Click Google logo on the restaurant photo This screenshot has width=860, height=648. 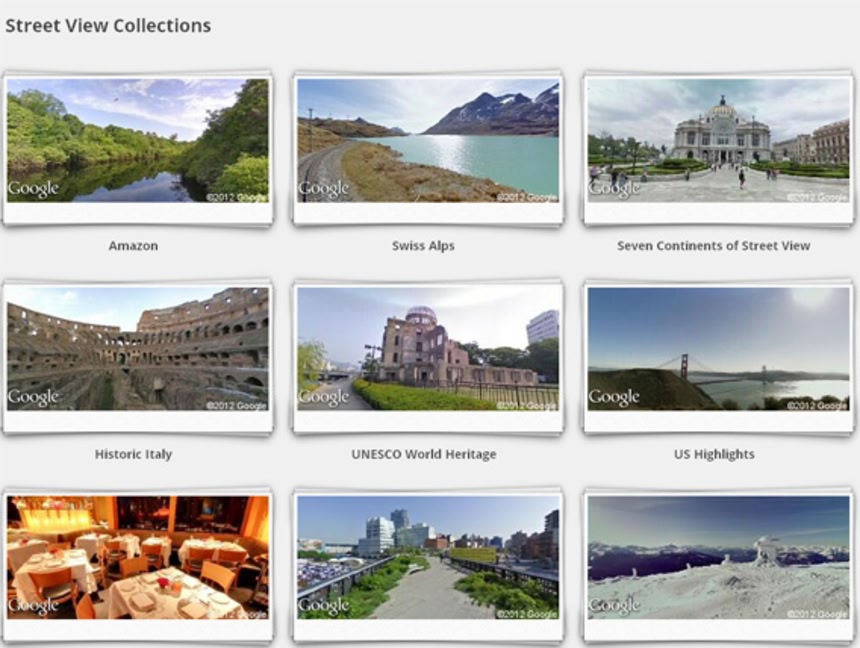(33, 607)
